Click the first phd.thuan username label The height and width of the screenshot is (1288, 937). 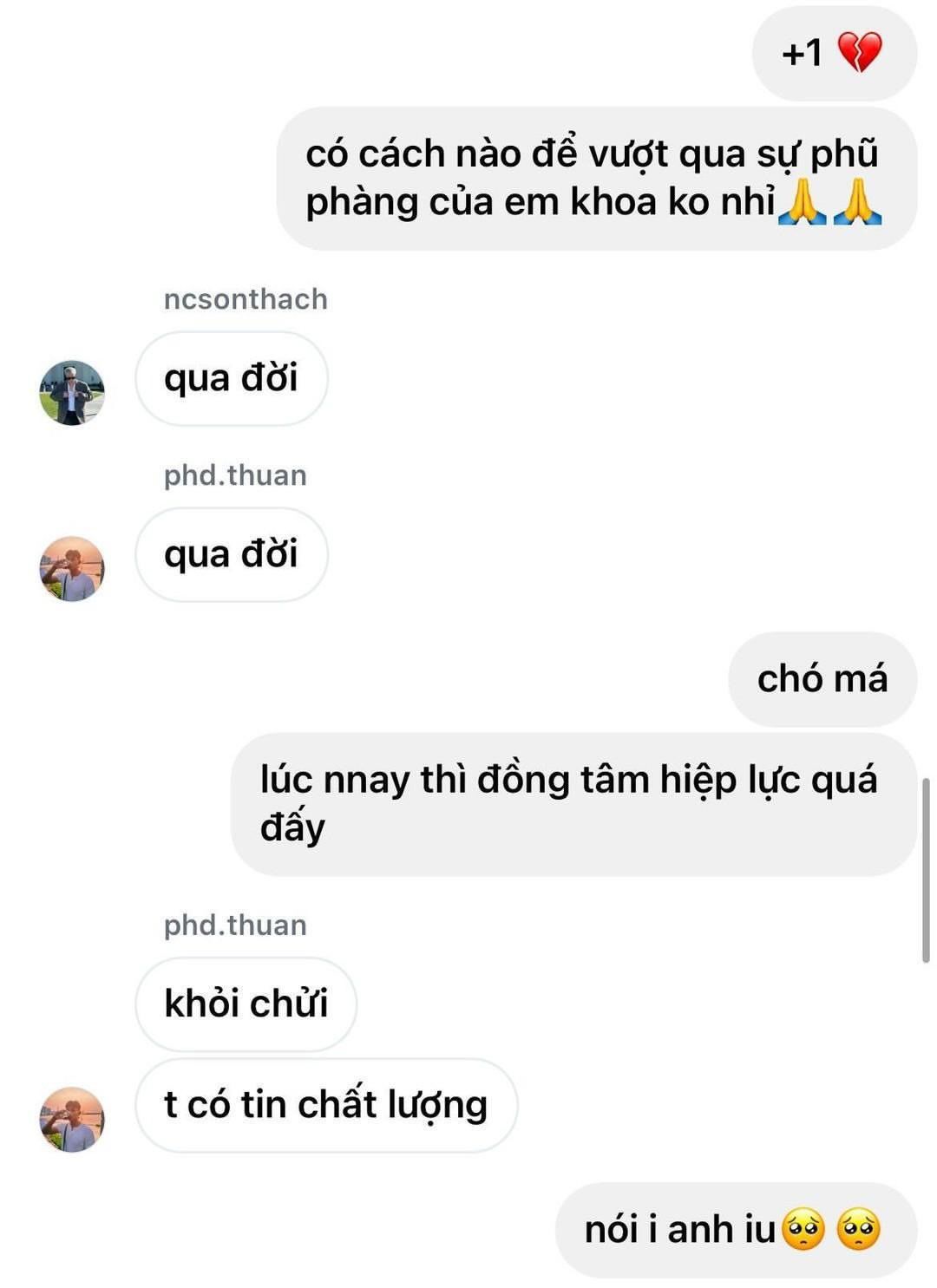pyautogui.click(x=235, y=475)
